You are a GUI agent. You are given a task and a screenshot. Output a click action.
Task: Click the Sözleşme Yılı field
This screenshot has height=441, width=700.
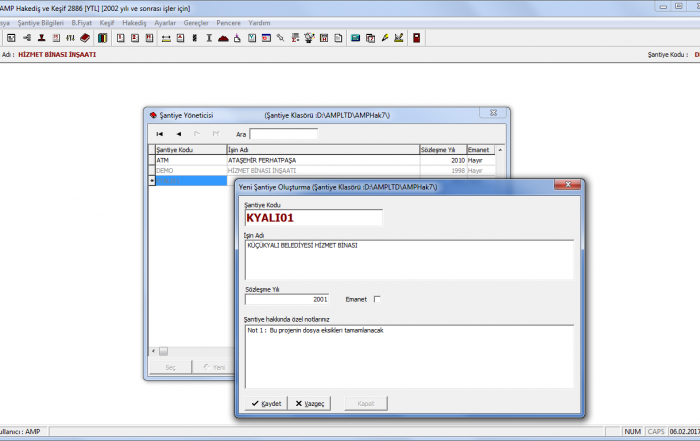[x=286, y=298]
